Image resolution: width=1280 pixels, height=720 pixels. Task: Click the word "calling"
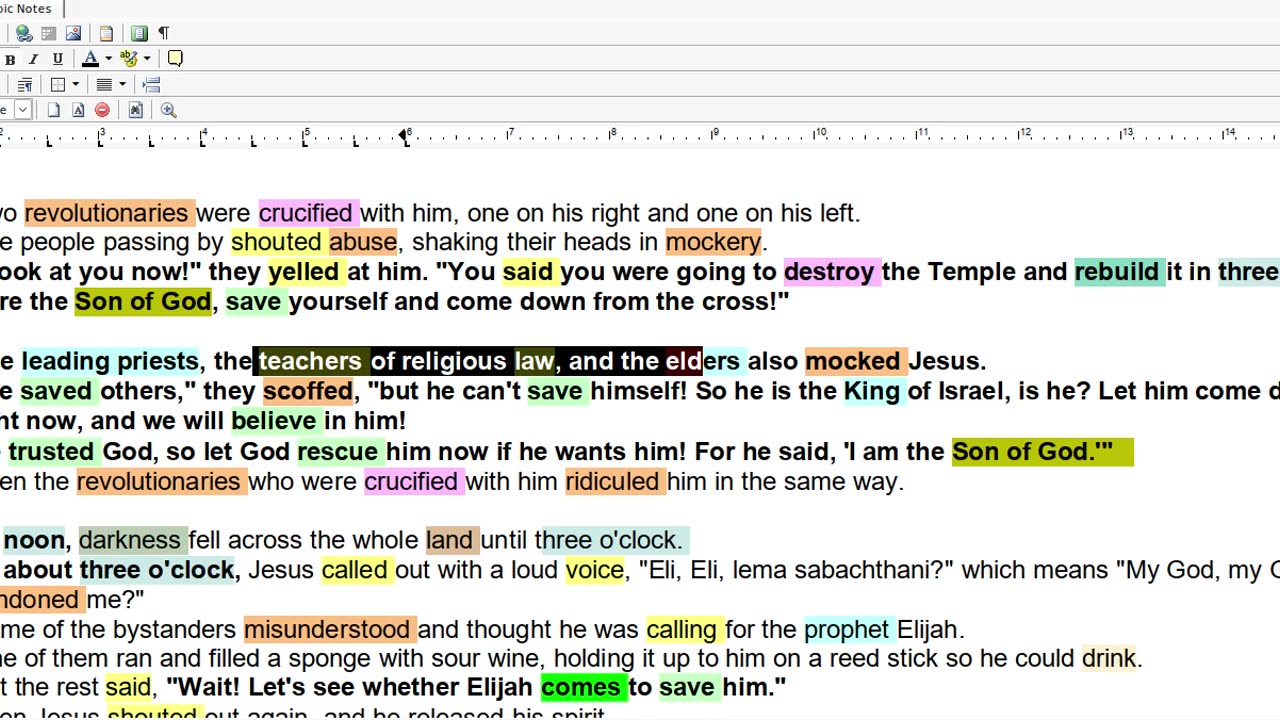[681, 629]
